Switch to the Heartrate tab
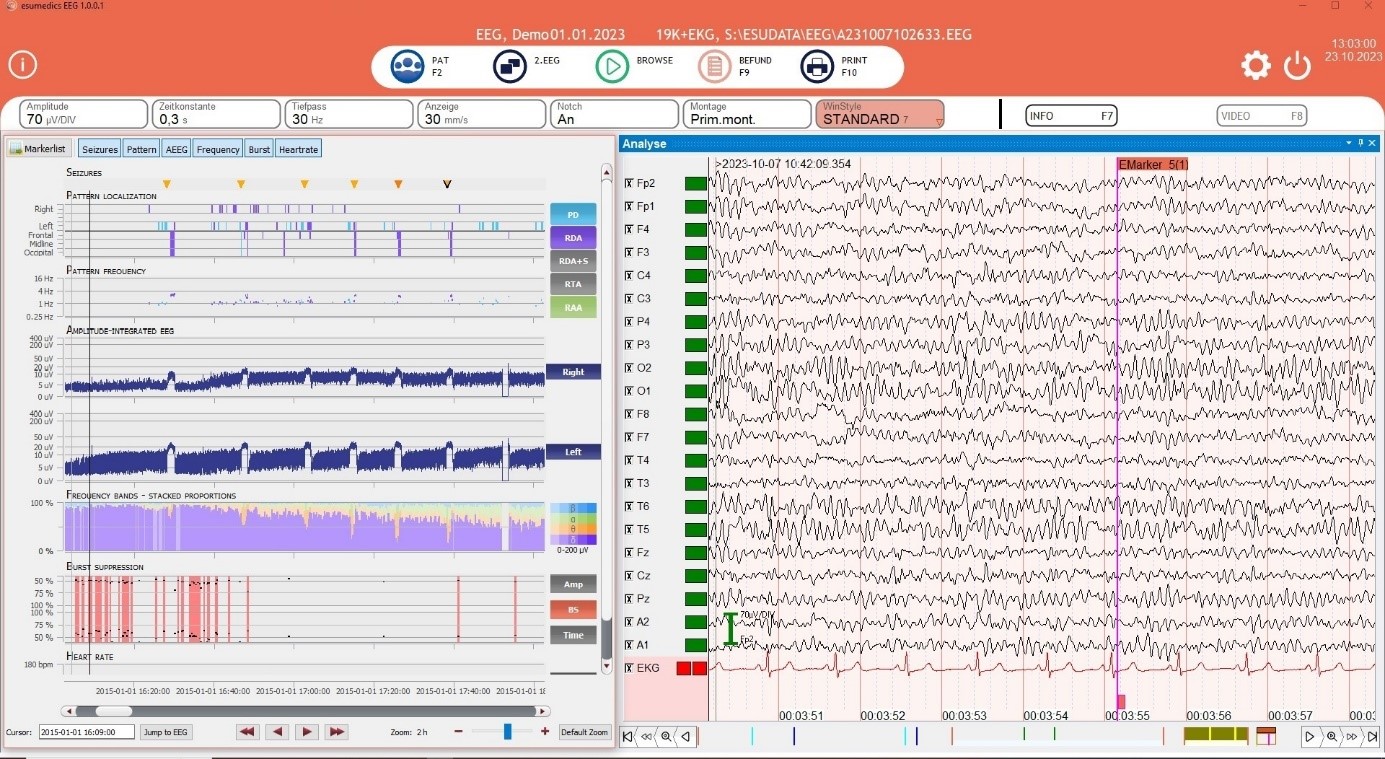The image size is (1385, 759). pyautogui.click(x=298, y=148)
